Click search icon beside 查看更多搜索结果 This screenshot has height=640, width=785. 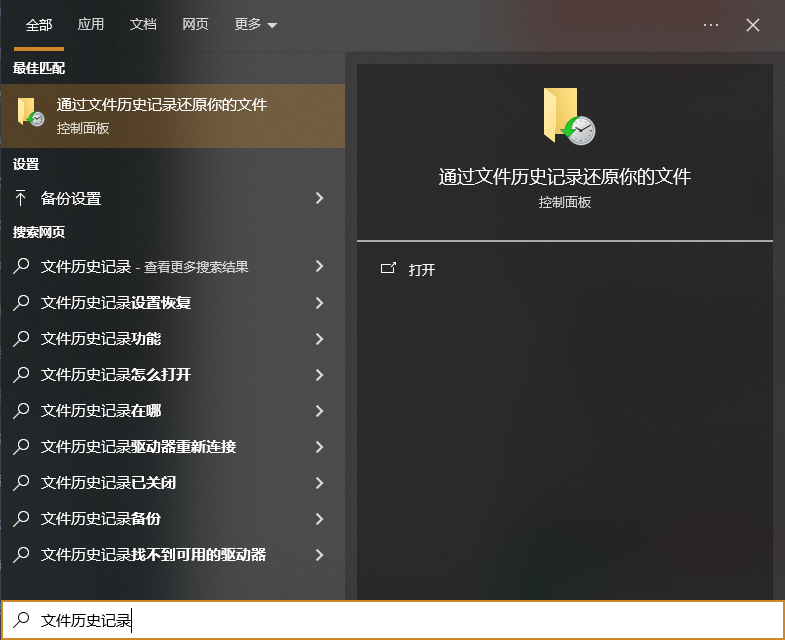pyautogui.click(x=21, y=266)
